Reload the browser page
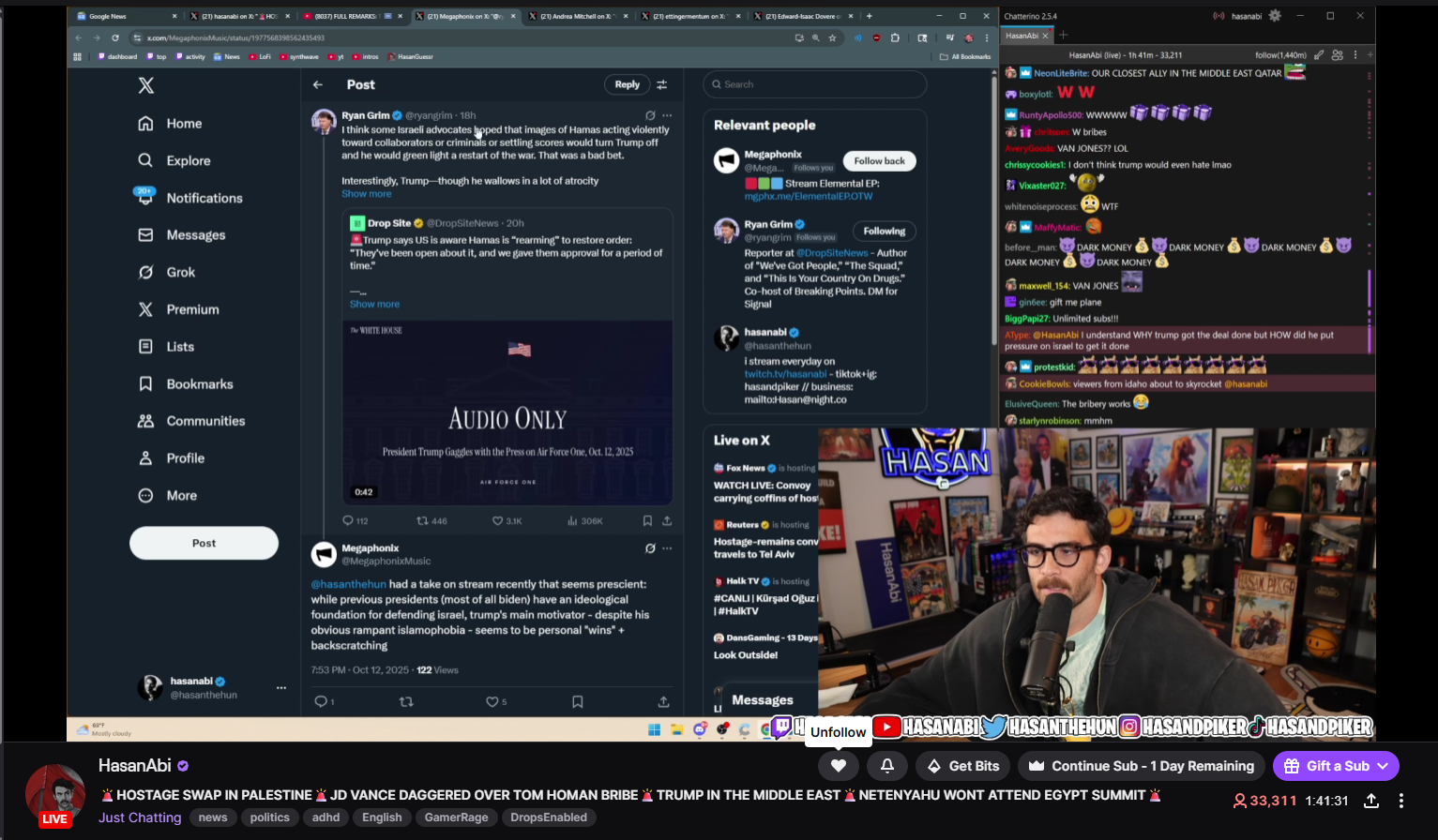The height and width of the screenshot is (840, 1438). [x=115, y=37]
